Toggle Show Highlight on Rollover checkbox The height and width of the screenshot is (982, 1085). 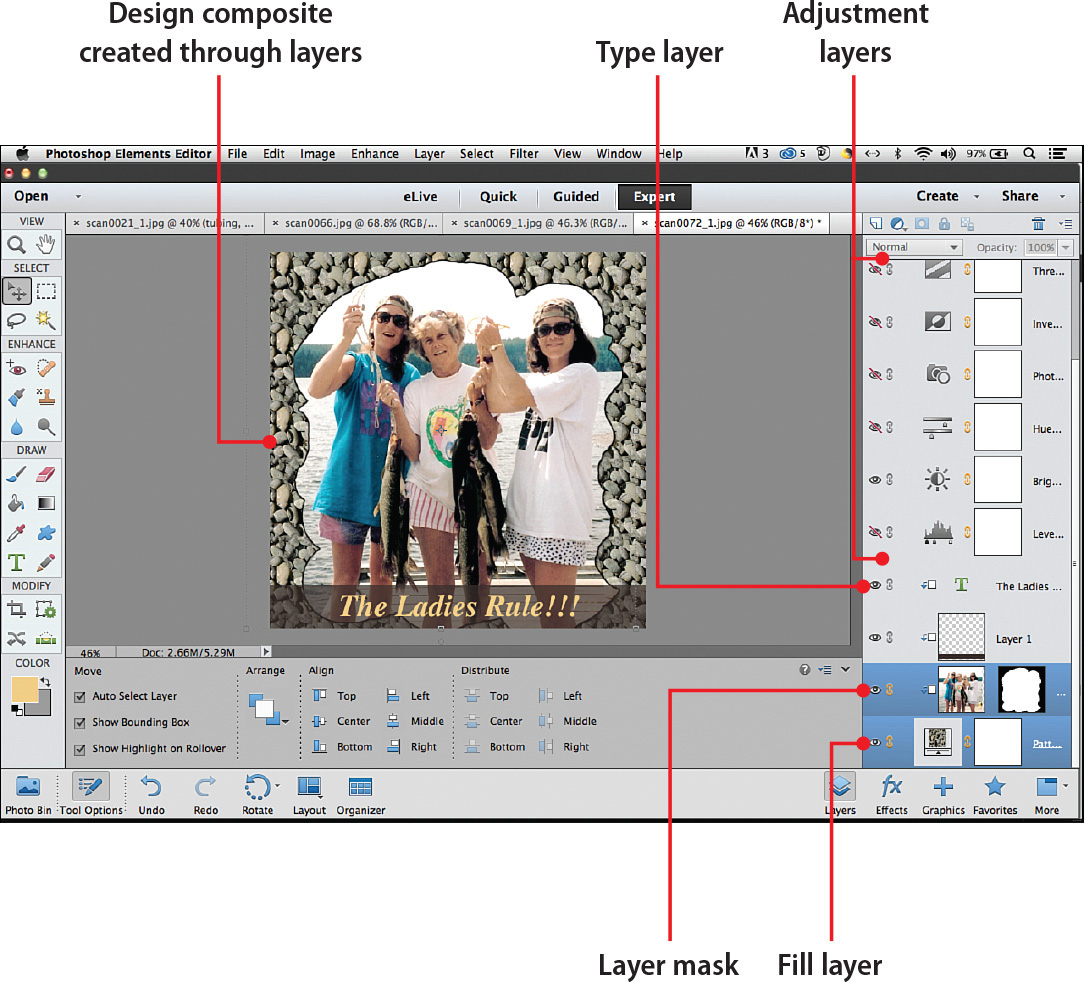[x=80, y=749]
